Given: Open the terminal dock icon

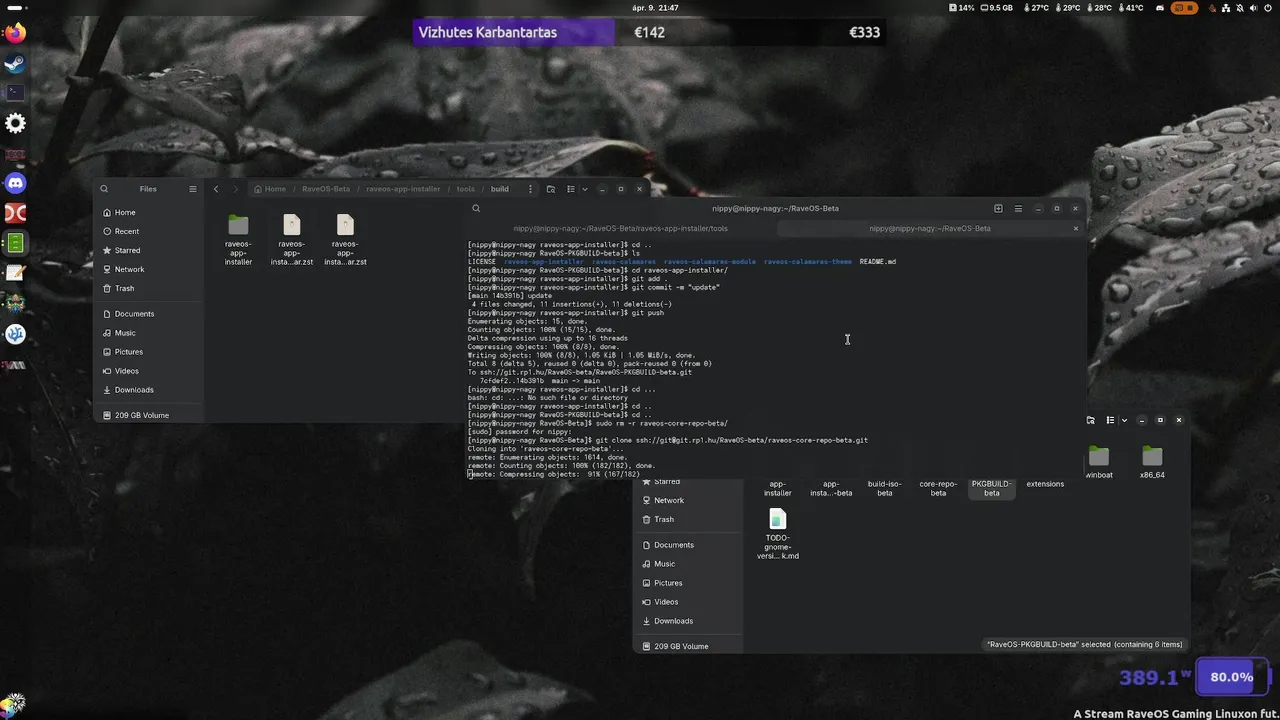Looking at the screenshot, I should 15,92.
